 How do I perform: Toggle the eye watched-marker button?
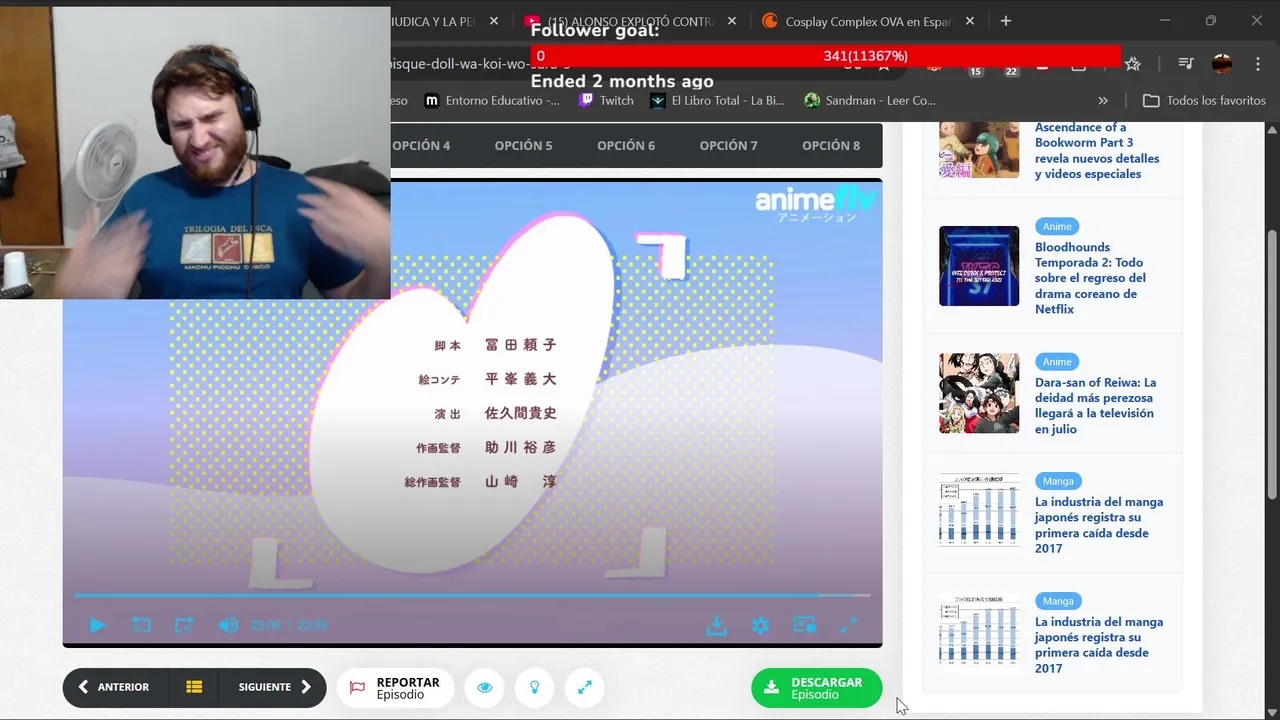tap(485, 687)
